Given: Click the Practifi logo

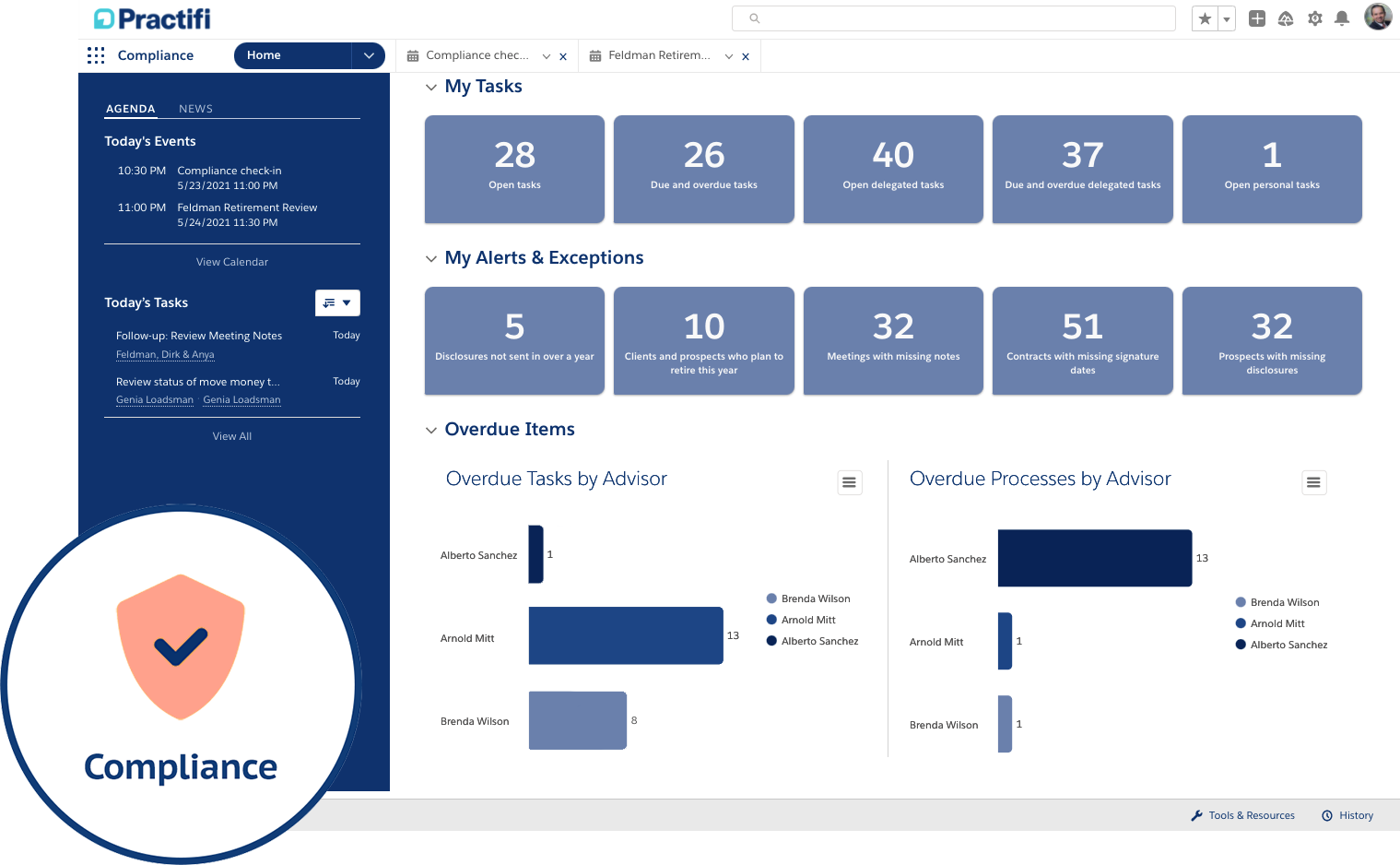Looking at the screenshot, I should [x=150, y=18].
